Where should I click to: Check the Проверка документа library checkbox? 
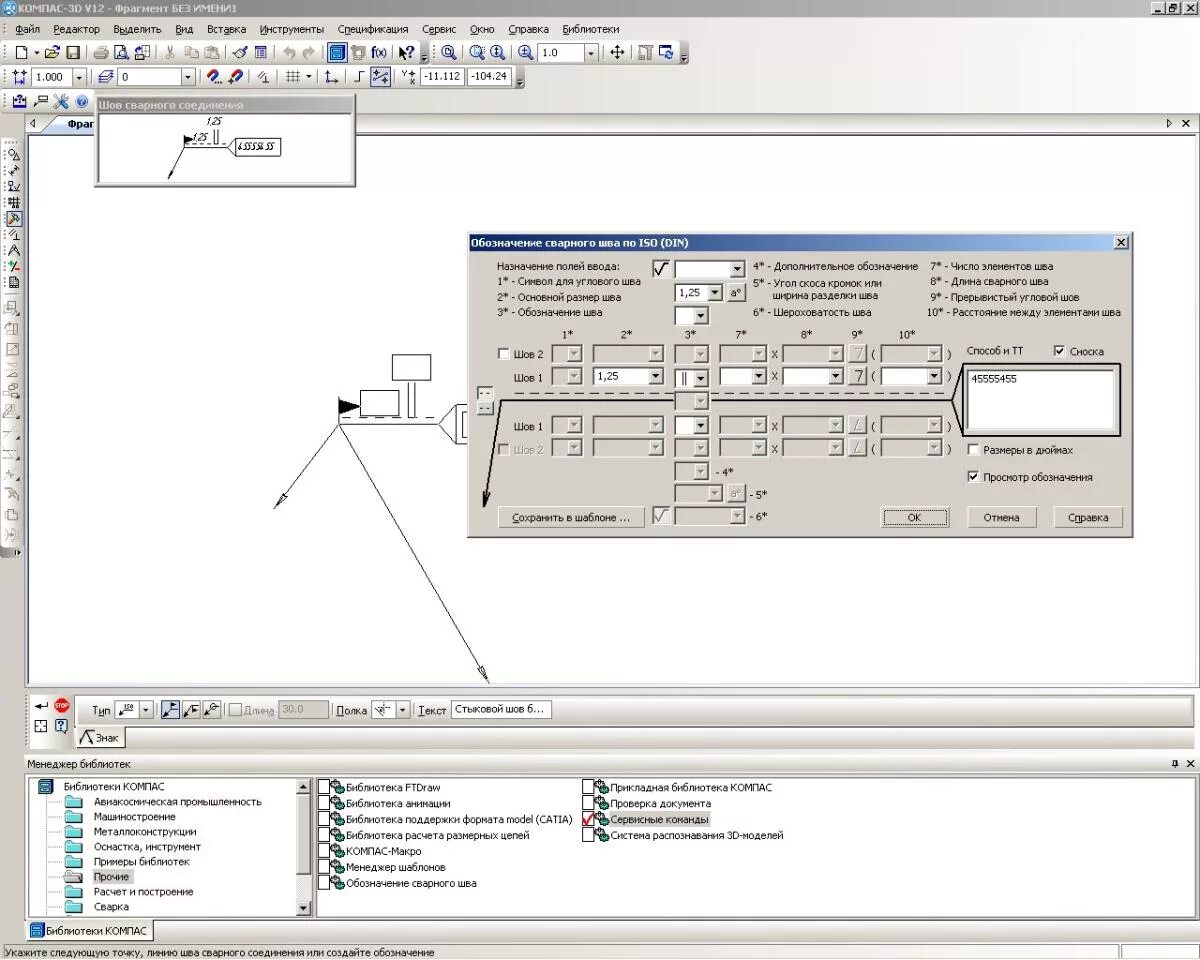[588, 803]
